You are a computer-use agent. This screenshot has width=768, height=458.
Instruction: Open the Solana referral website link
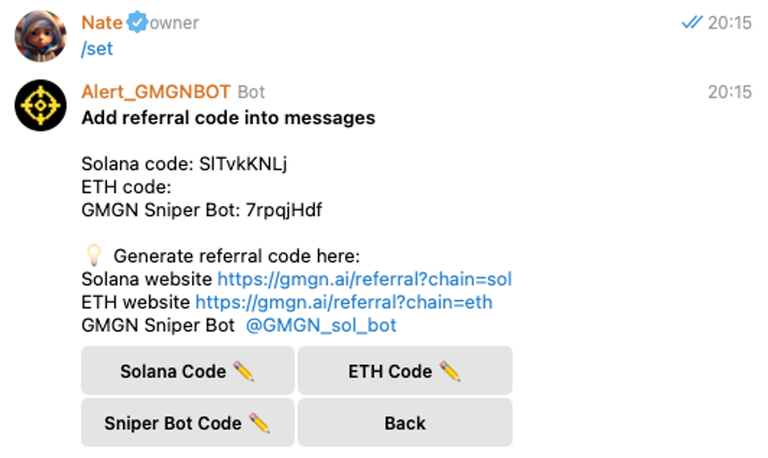(x=364, y=279)
